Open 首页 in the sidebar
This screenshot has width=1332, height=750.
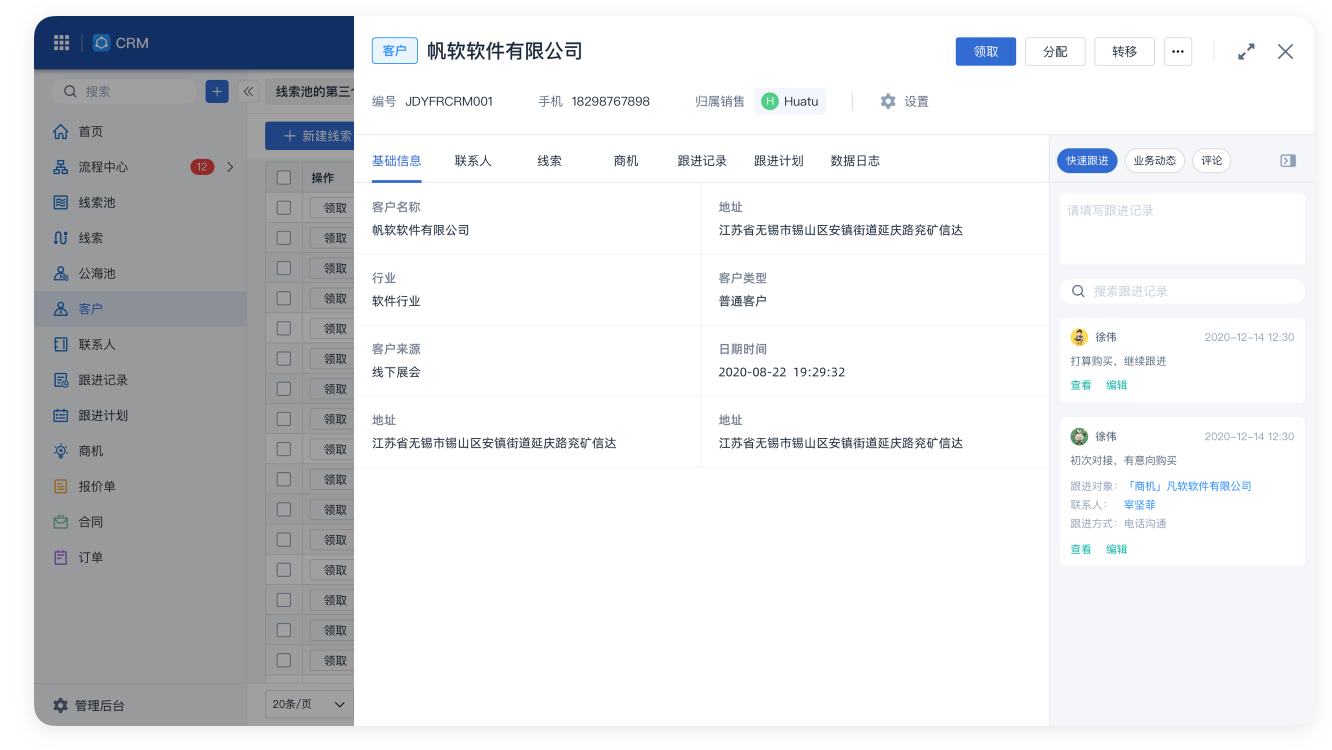pyautogui.click(x=140, y=131)
